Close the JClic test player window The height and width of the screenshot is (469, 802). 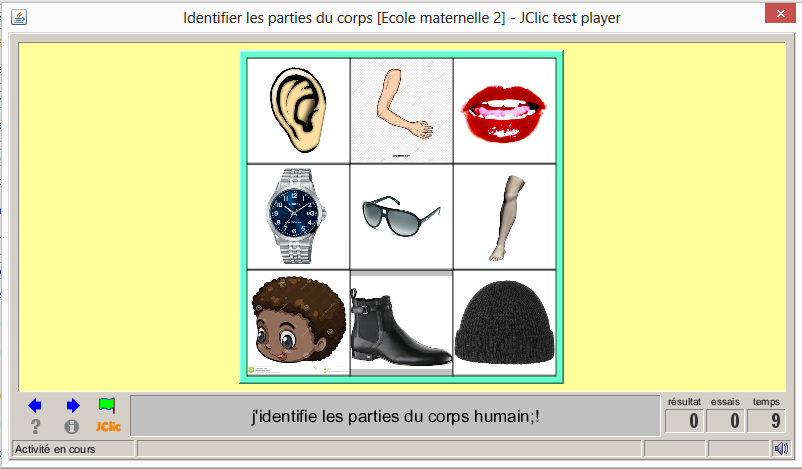point(781,14)
